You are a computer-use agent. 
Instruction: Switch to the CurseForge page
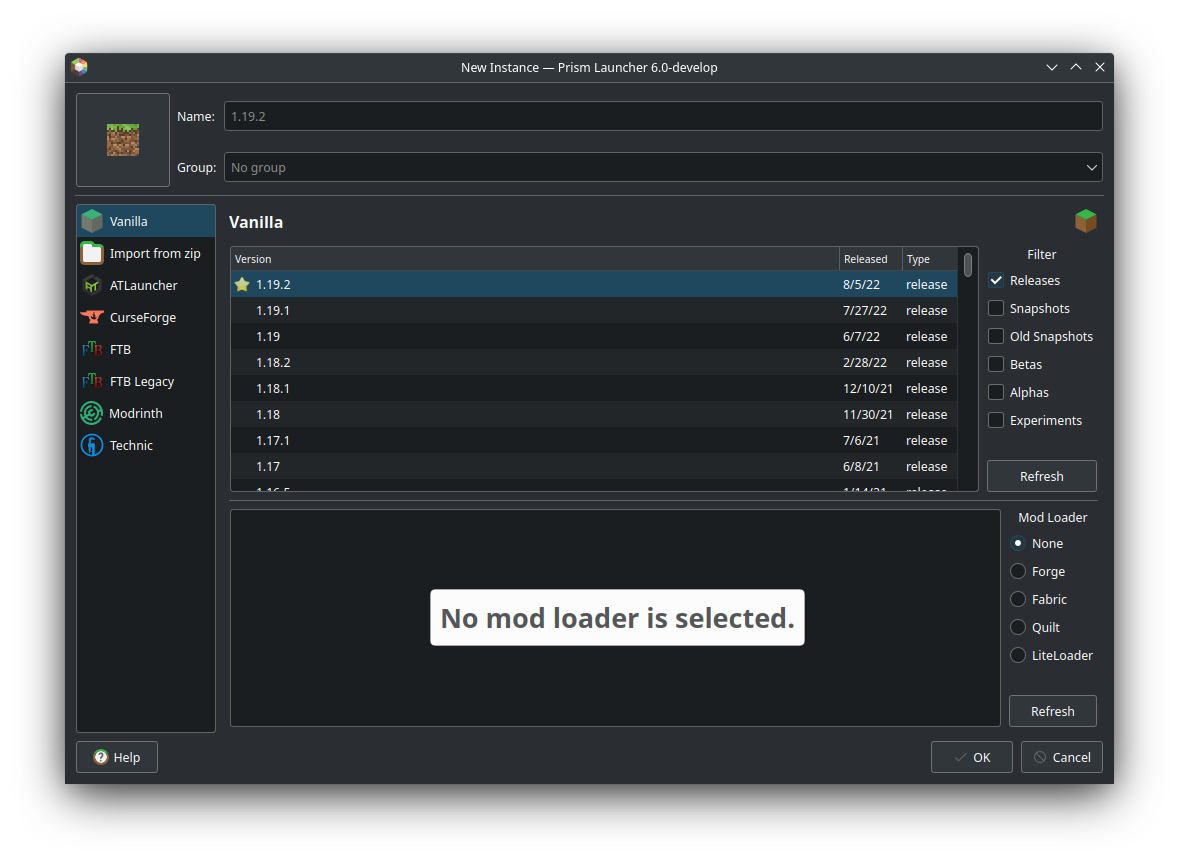[x=146, y=317]
